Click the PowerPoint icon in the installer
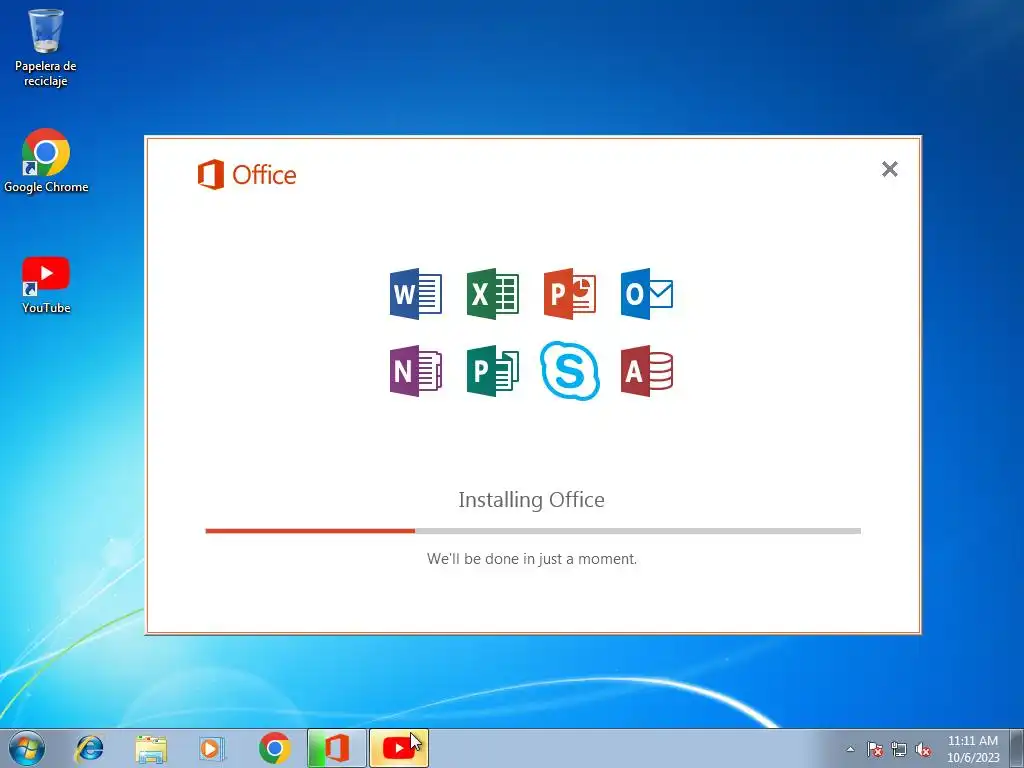This screenshot has height=768, width=1024. 569,294
